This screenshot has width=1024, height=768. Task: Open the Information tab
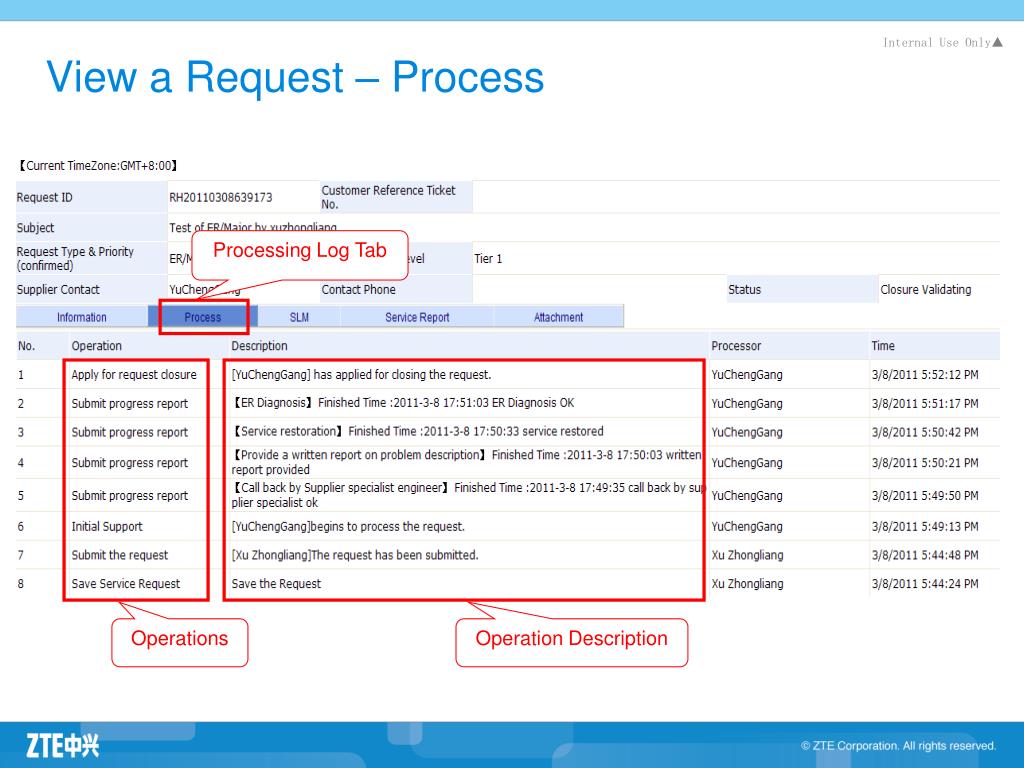(x=82, y=317)
